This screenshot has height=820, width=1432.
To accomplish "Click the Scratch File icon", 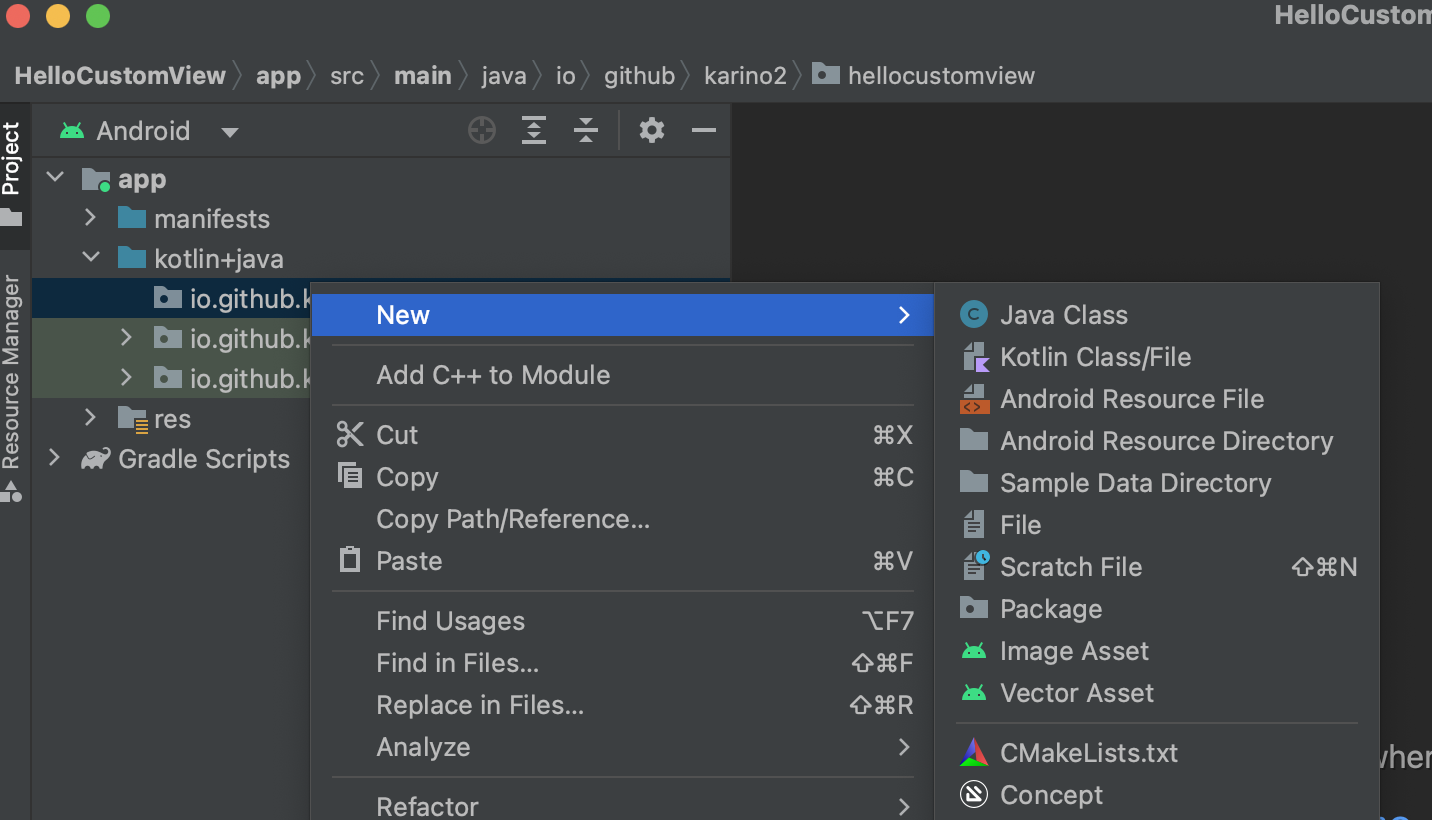I will tap(975, 566).
